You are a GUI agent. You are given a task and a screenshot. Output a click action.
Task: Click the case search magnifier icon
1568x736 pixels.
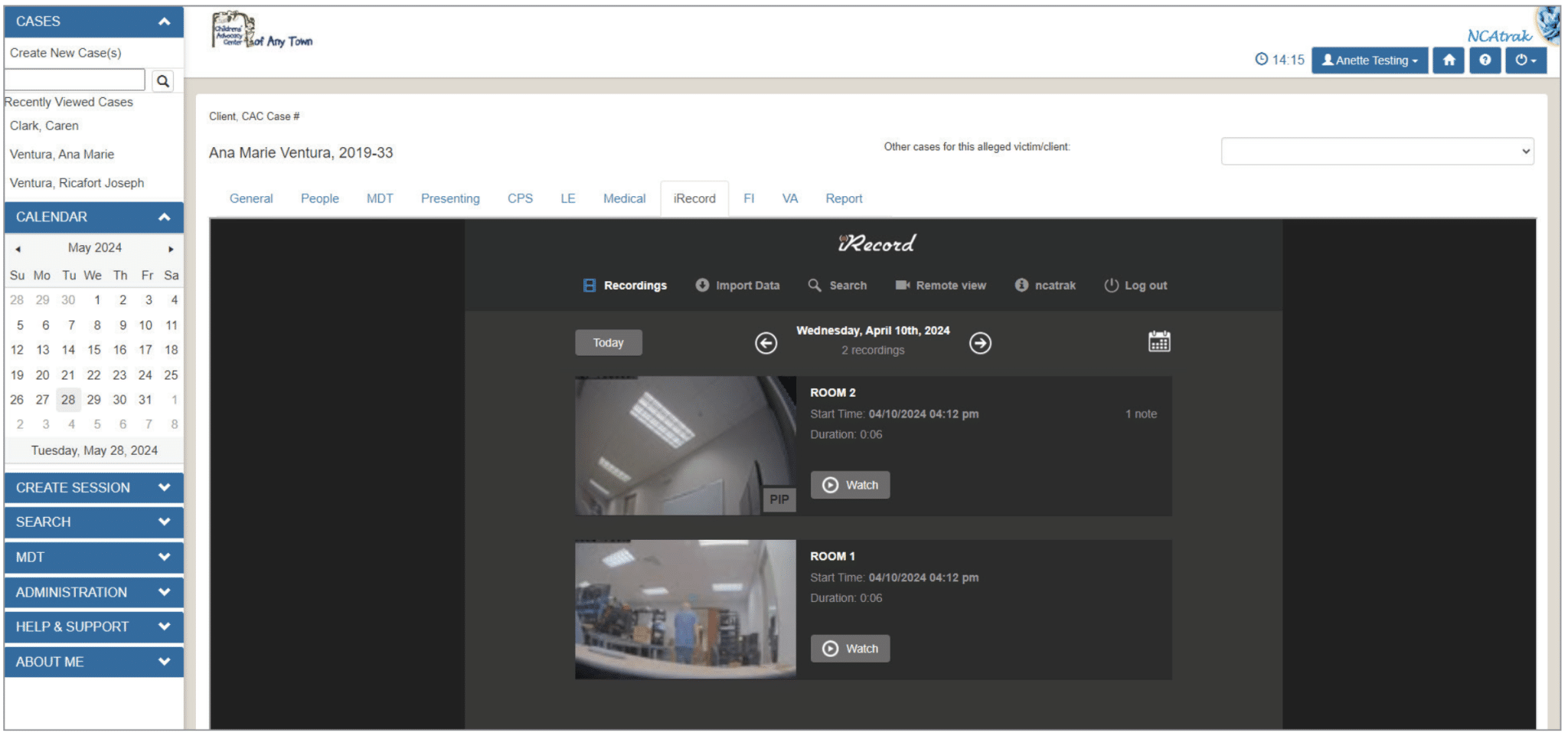point(163,81)
